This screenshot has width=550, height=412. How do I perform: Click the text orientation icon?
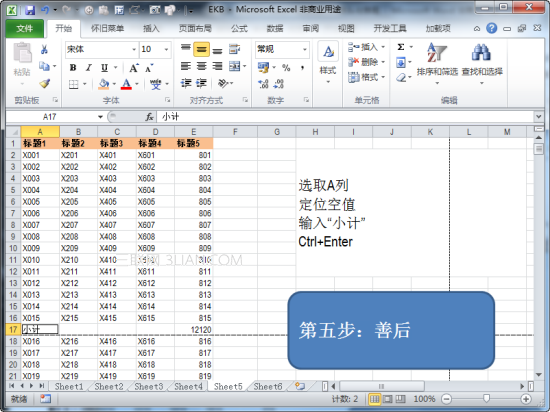(223, 83)
